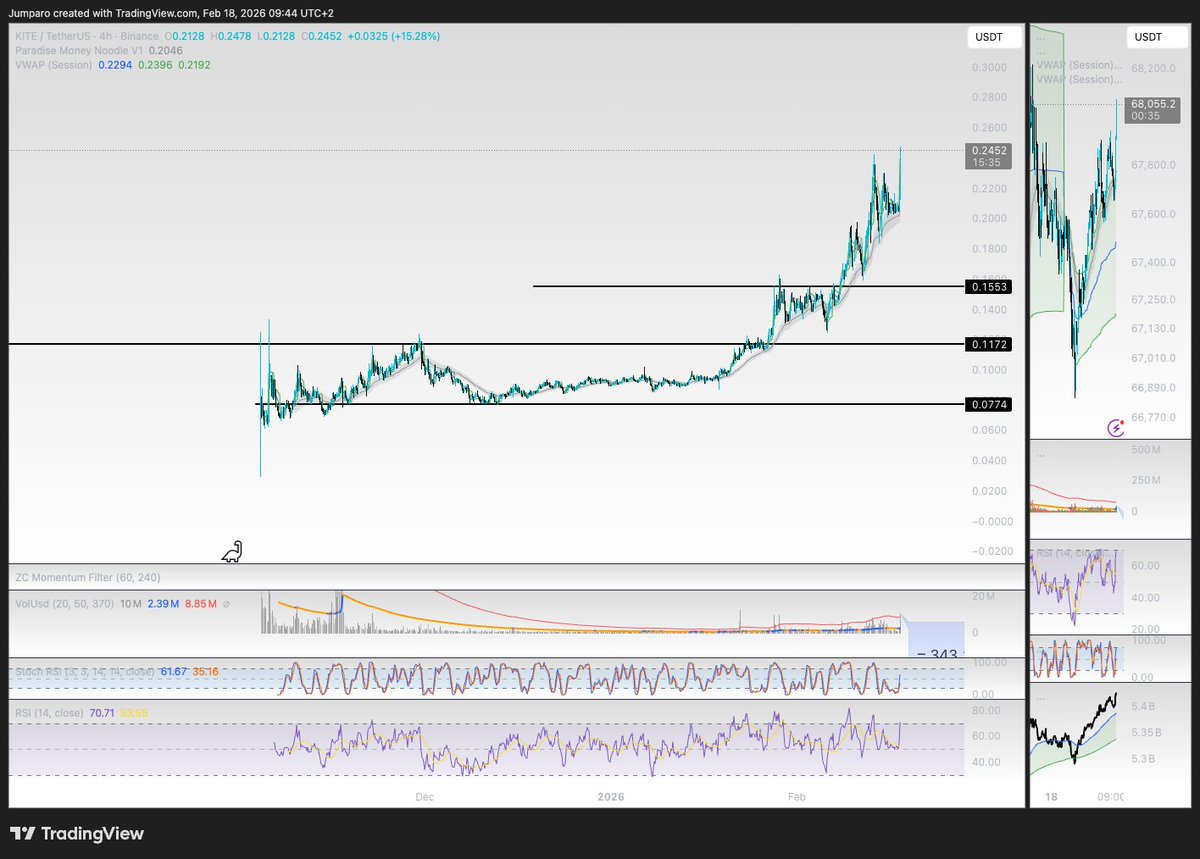Click the VWAP lower band value 0.2192
This screenshot has width=1200, height=859.
click(x=195, y=64)
